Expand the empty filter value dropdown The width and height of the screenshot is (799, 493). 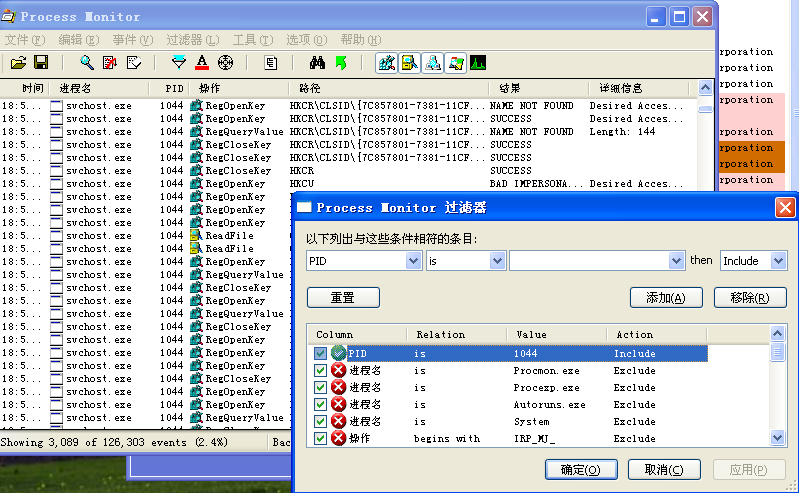[676, 261]
